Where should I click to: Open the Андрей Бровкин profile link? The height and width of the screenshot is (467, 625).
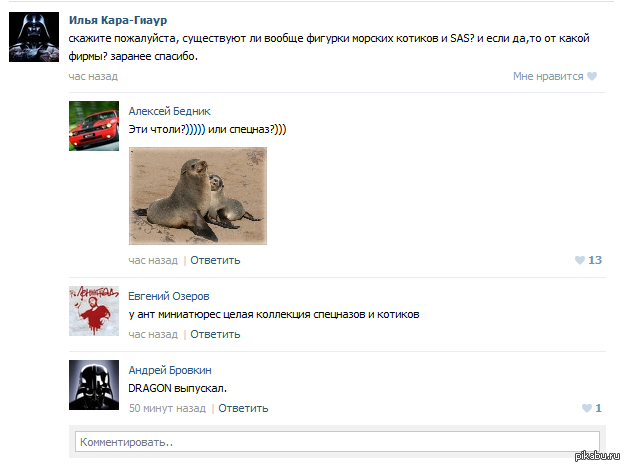click(170, 370)
